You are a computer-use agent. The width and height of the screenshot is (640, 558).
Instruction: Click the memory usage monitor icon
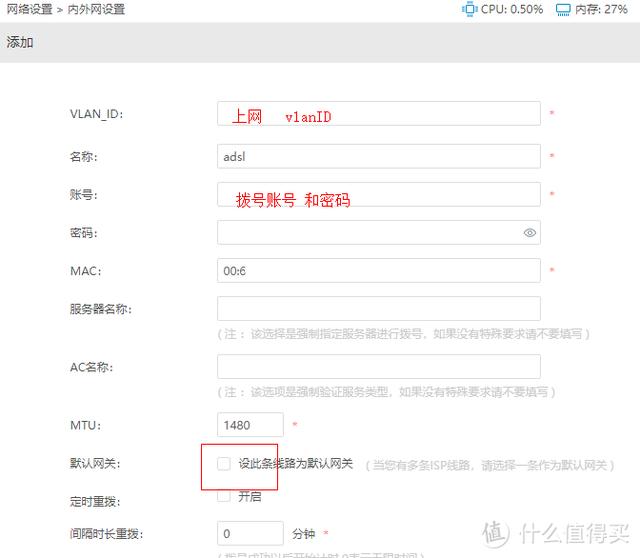point(563,10)
